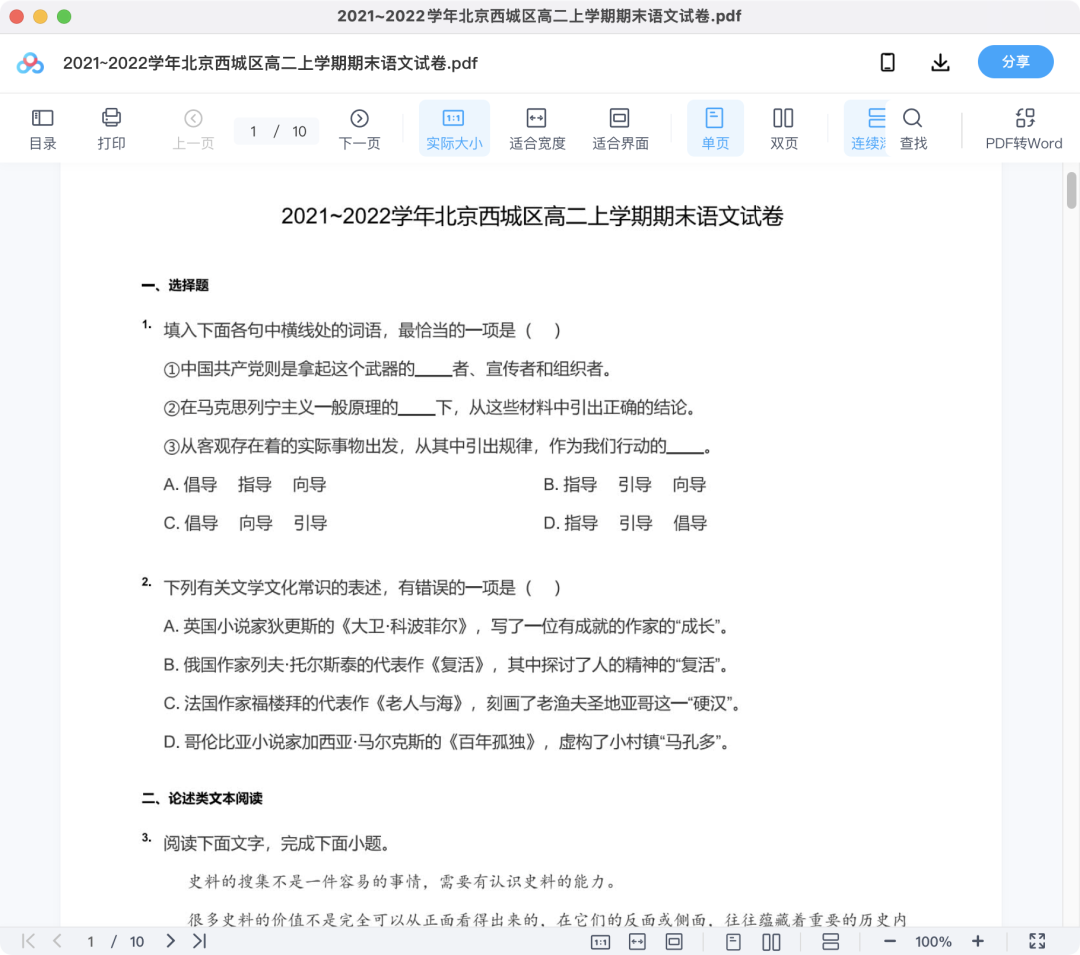Image resolution: width=1080 pixels, height=955 pixels.
Task: Print the document with 打印 icon
Action: 111,129
